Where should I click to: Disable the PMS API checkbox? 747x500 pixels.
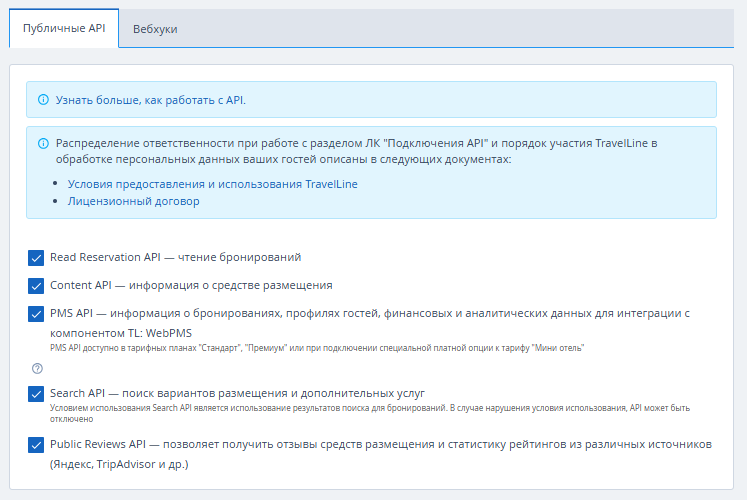click(36, 314)
